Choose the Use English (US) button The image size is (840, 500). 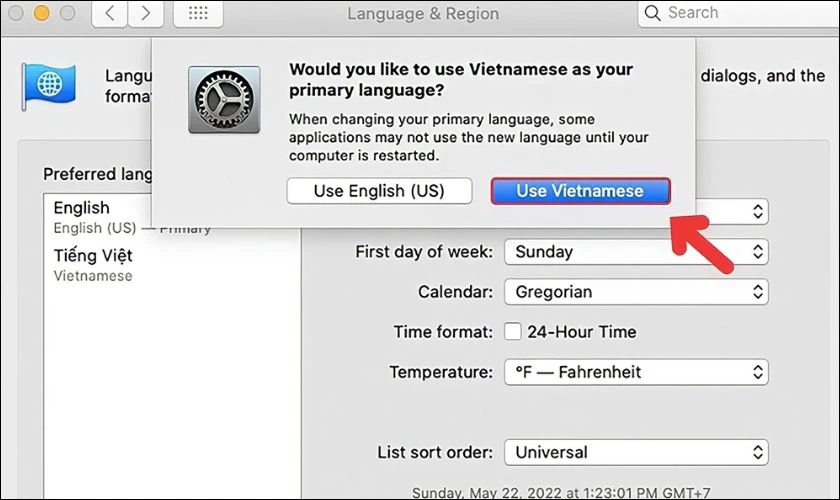(379, 191)
